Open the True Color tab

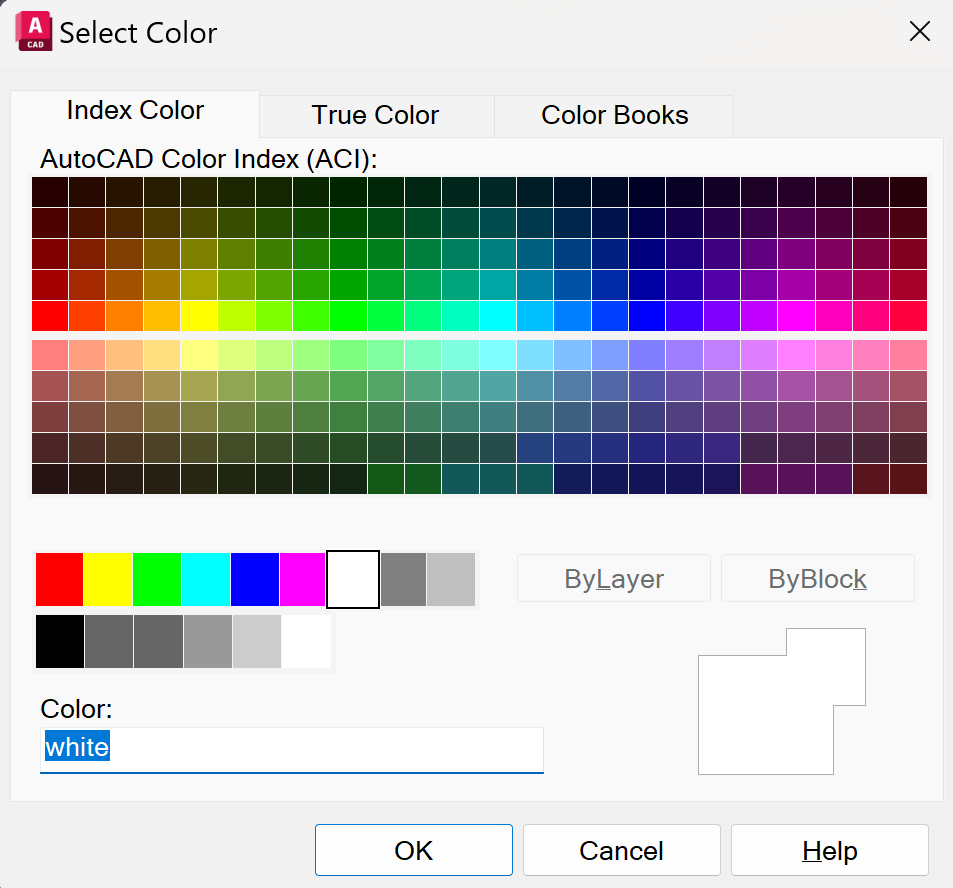click(376, 115)
